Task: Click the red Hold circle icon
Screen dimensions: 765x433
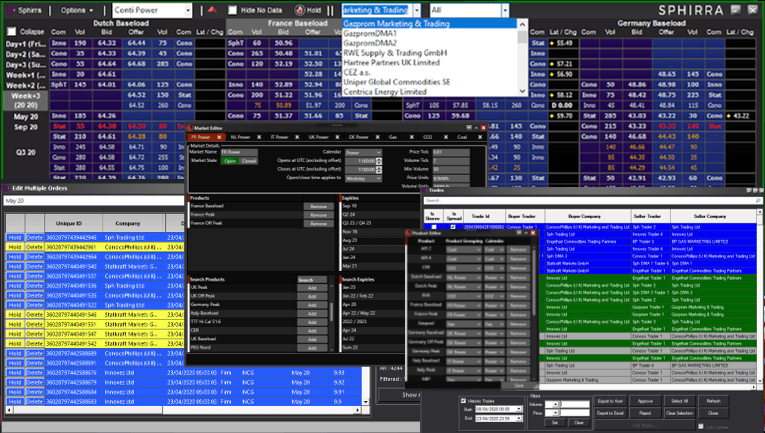Action: (x=299, y=10)
